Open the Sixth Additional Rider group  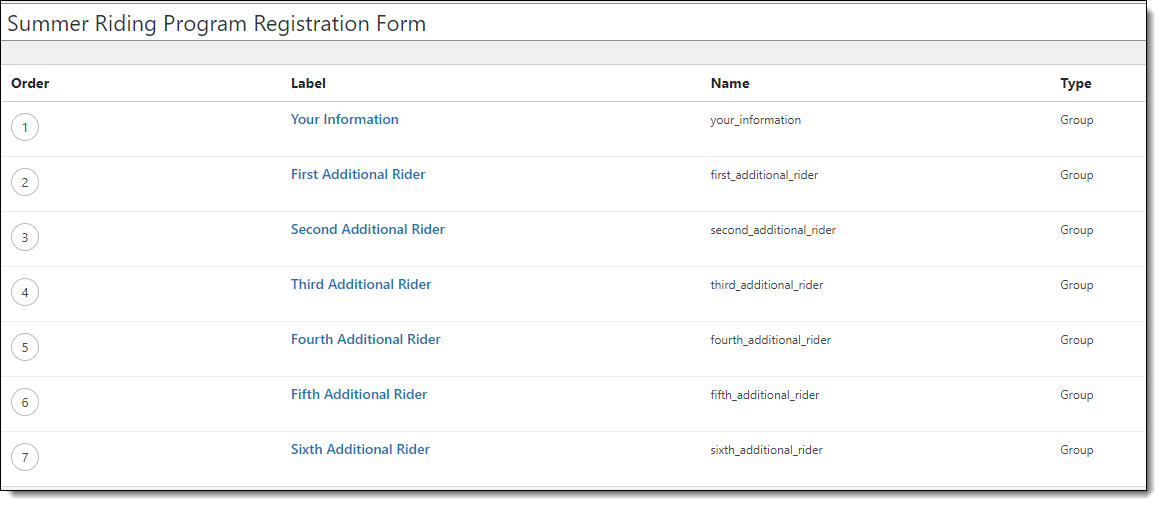[360, 449]
